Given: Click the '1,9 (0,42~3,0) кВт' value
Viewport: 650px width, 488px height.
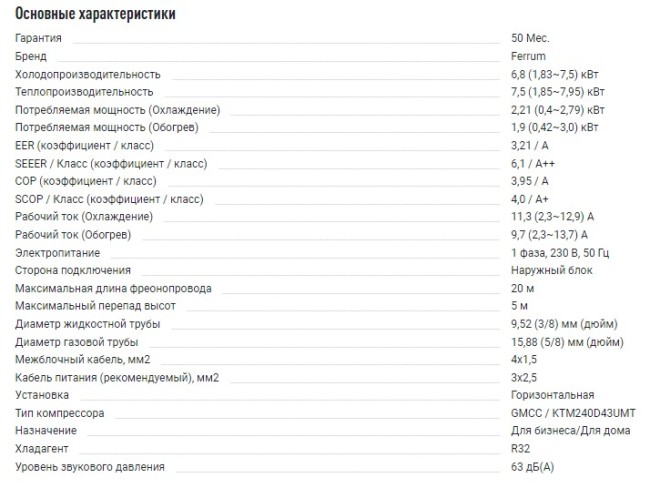Looking at the screenshot, I should coord(554,127).
